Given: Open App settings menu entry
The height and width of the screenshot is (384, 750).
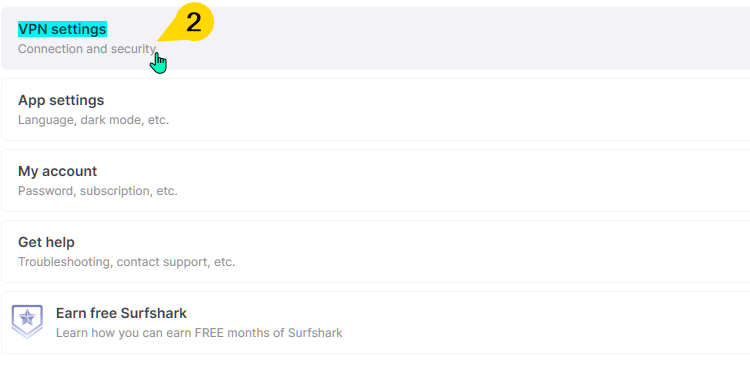Looking at the screenshot, I should click(x=375, y=110).
